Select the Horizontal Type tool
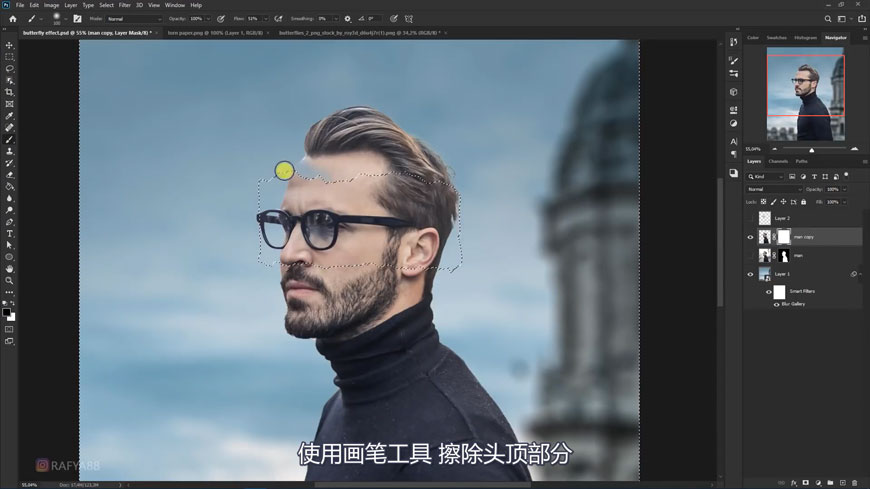This screenshot has height=489, width=870. 10,234
